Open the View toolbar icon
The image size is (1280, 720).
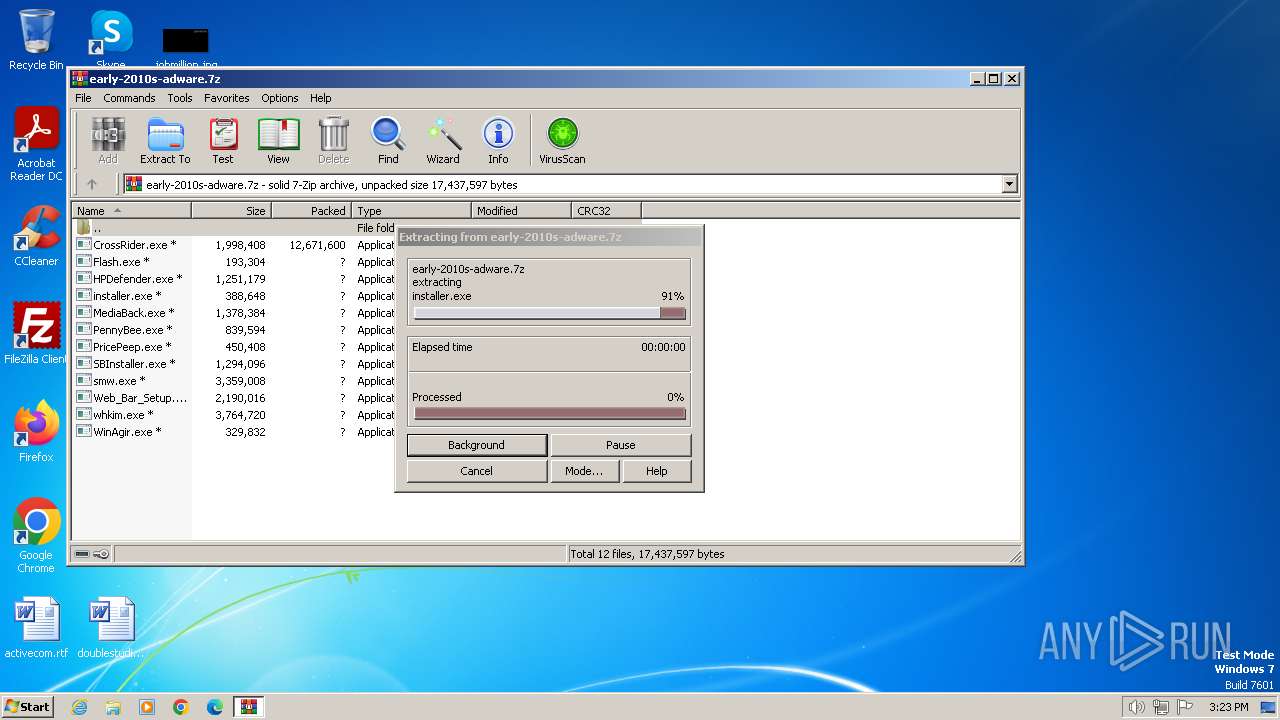click(278, 141)
